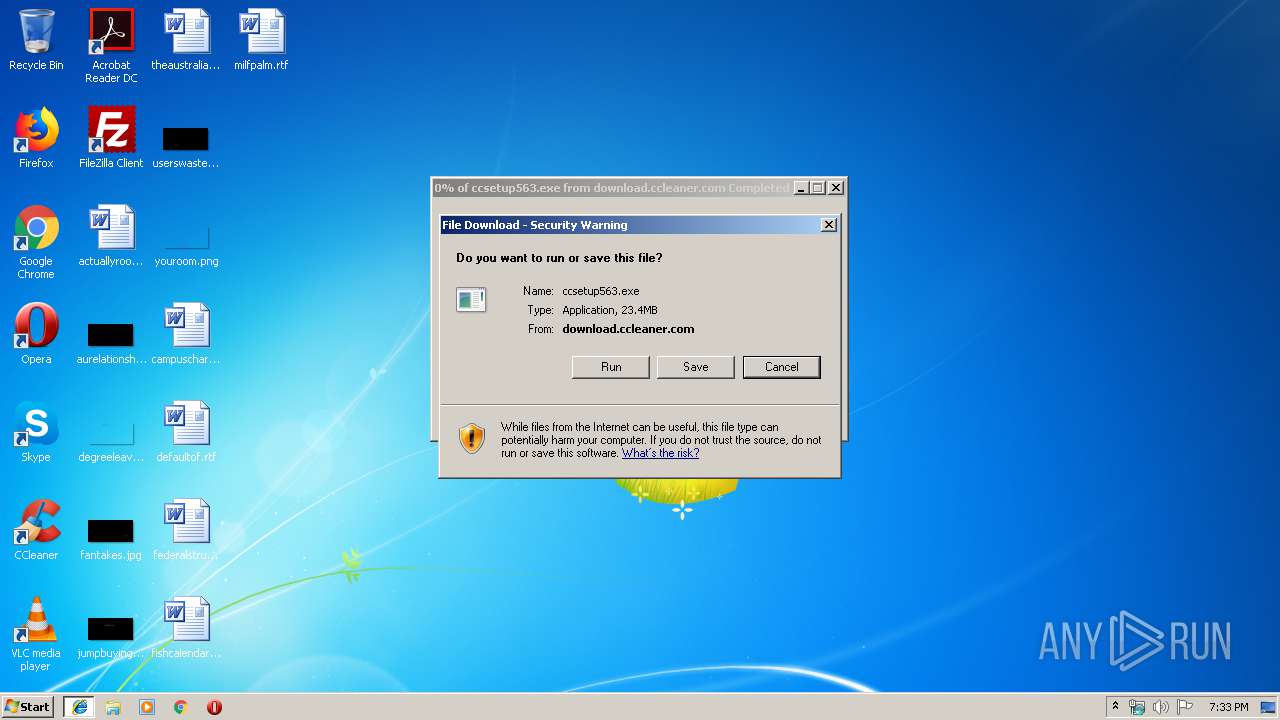Click Save to save ccsetup563.exe
This screenshot has height=720, width=1280.
click(696, 367)
